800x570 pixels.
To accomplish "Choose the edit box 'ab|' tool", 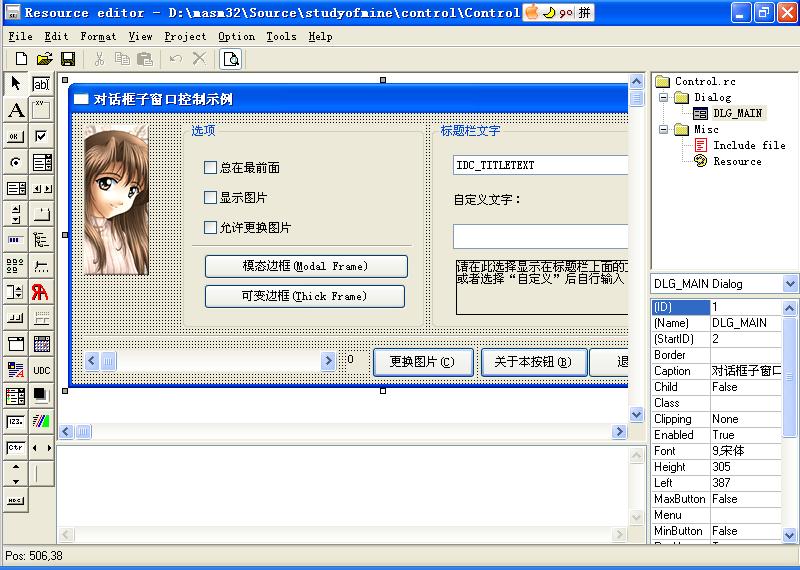I will (41, 84).
